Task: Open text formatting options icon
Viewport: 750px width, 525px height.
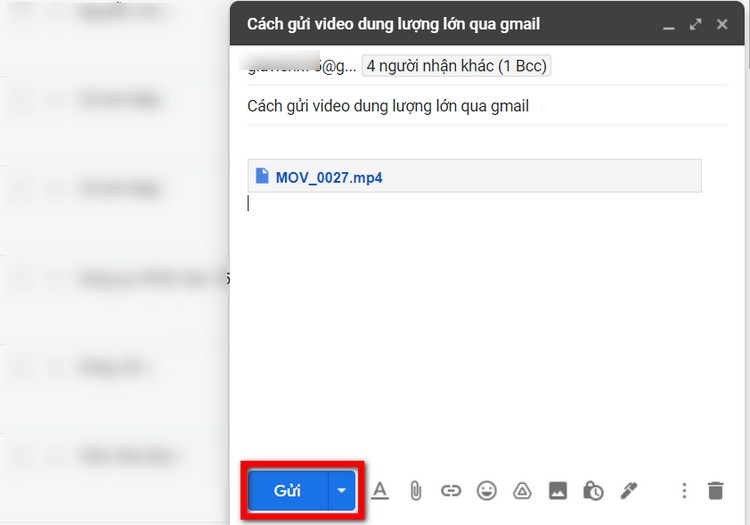Action: click(380, 491)
